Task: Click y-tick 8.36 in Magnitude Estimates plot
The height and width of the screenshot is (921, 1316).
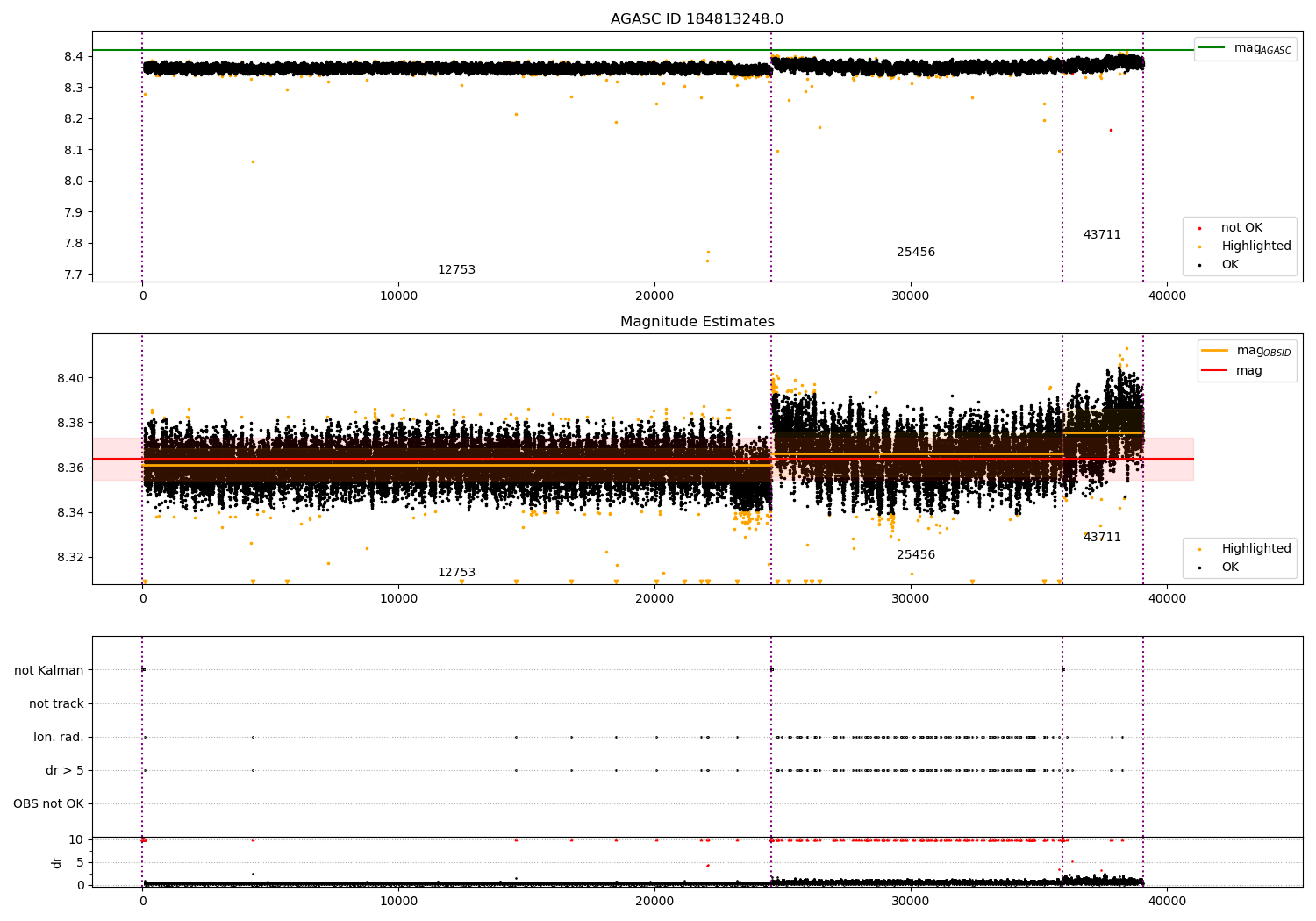Action: pyautogui.click(x=70, y=468)
